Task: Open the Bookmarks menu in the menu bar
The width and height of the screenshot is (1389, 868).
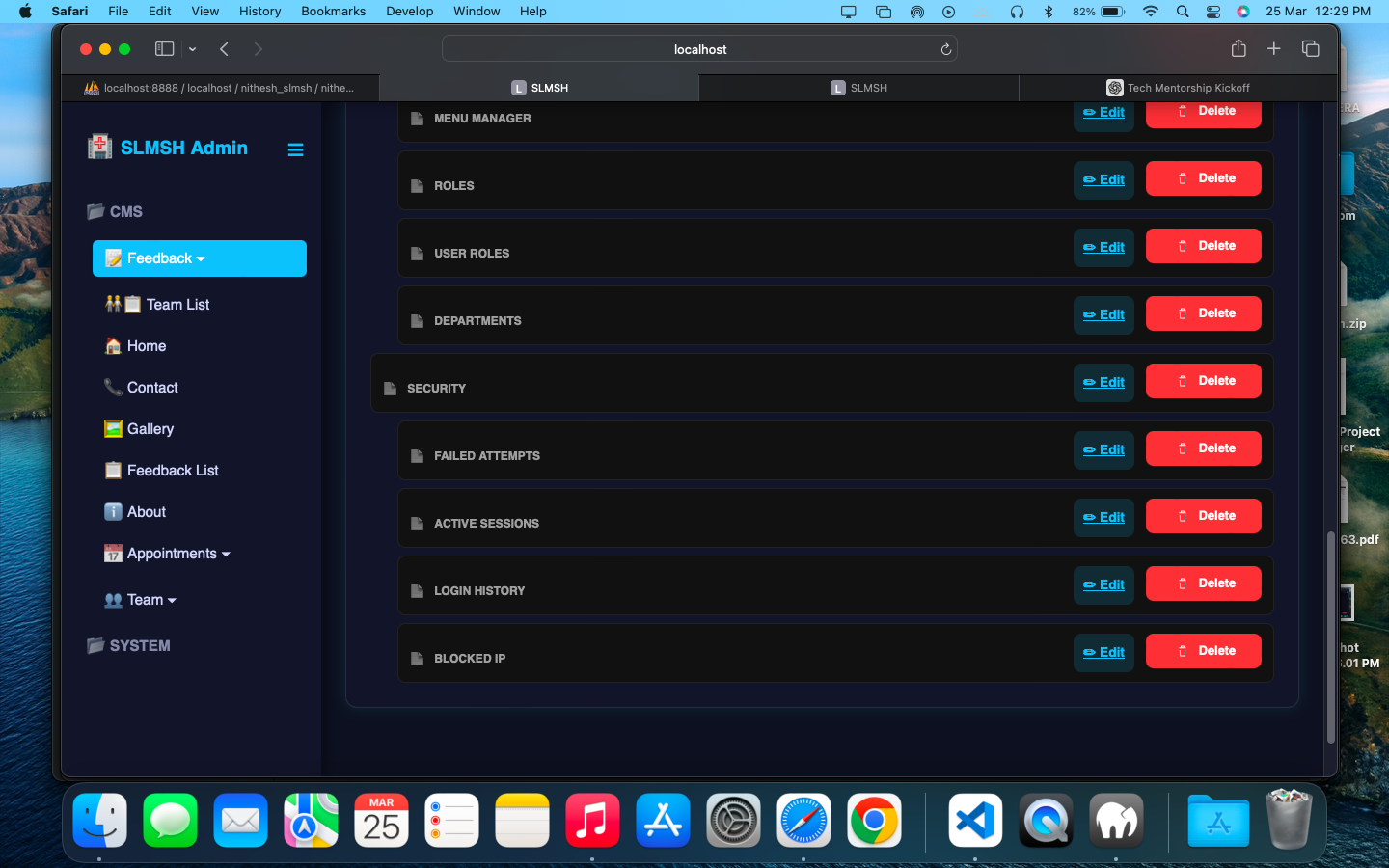Action: (333, 12)
